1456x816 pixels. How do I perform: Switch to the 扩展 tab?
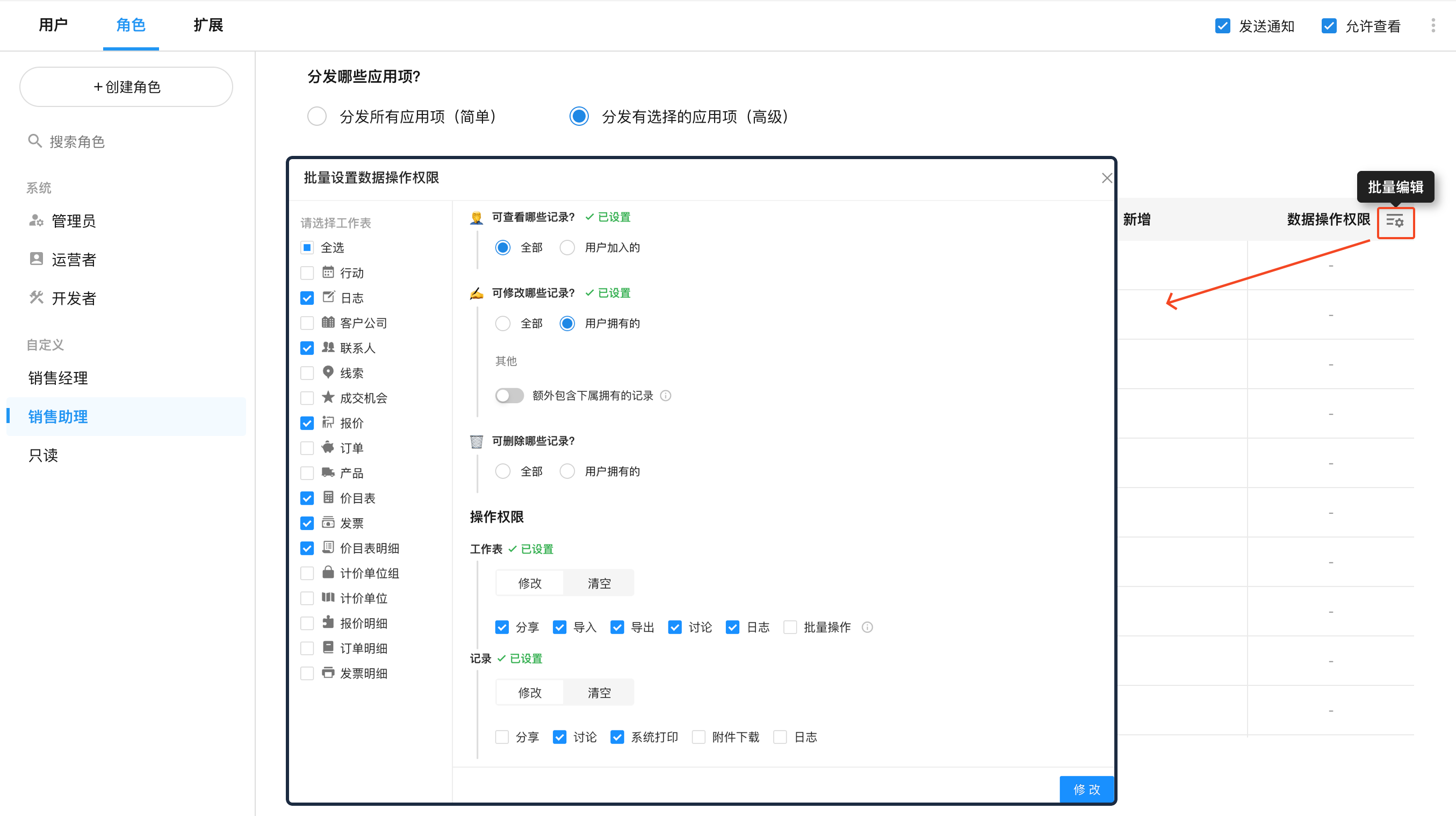coord(208,25)
